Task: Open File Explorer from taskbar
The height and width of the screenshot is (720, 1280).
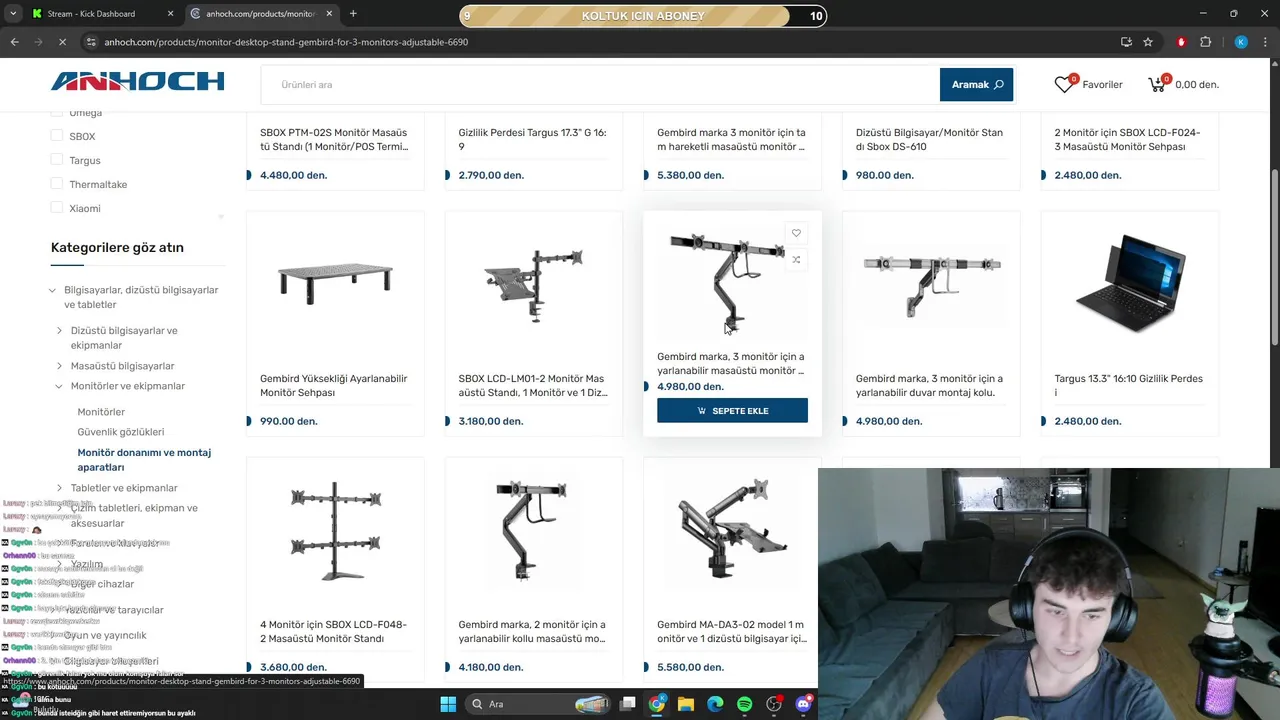Action: 686,704
